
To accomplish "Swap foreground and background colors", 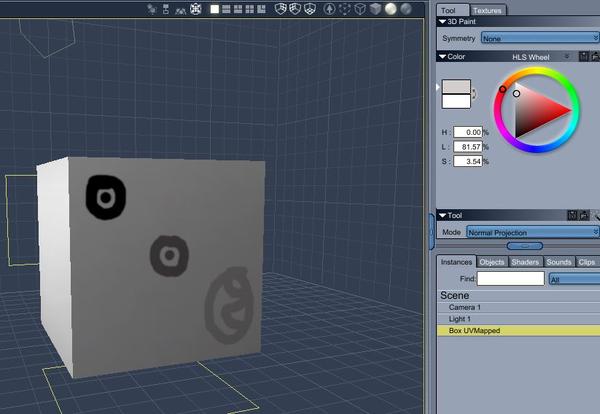I will [x=474, y=94].
